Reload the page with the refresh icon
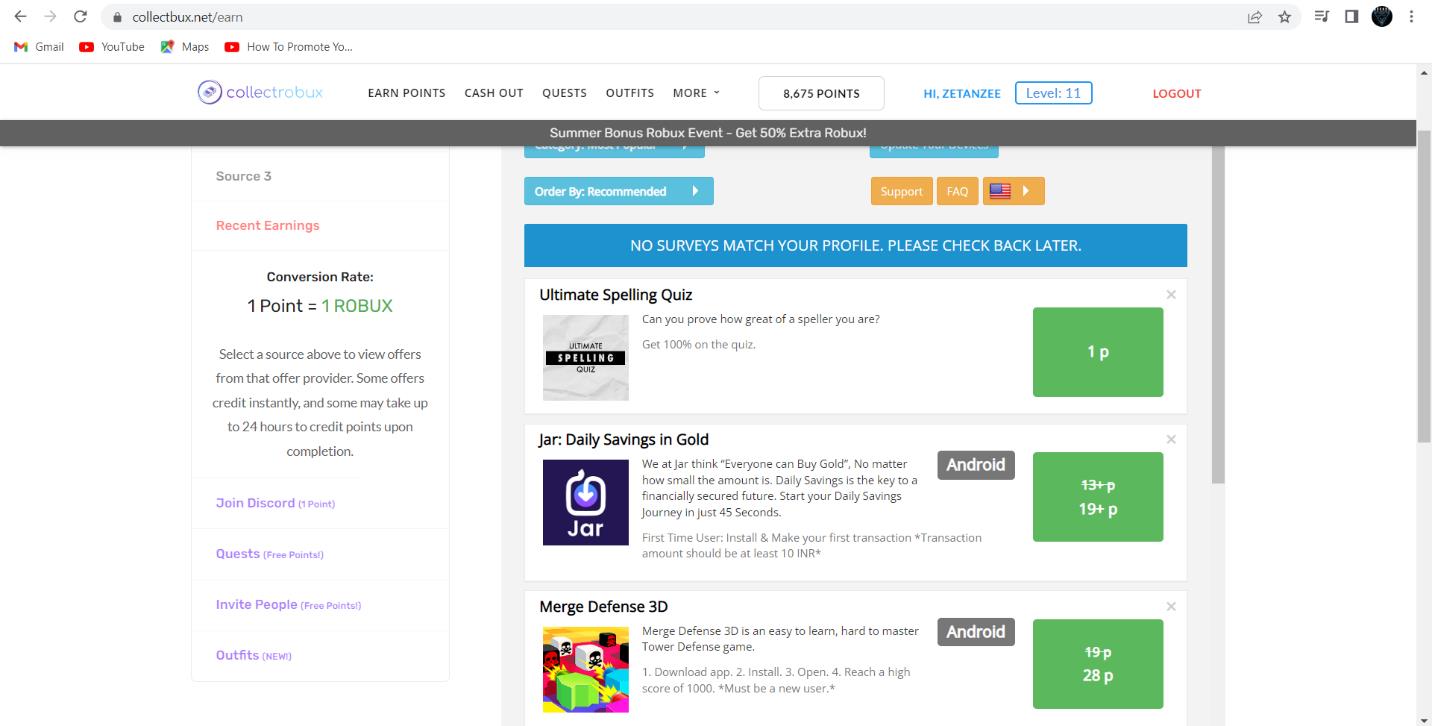Viewport: 1432px width, 726px height. (x=81, y=17)
